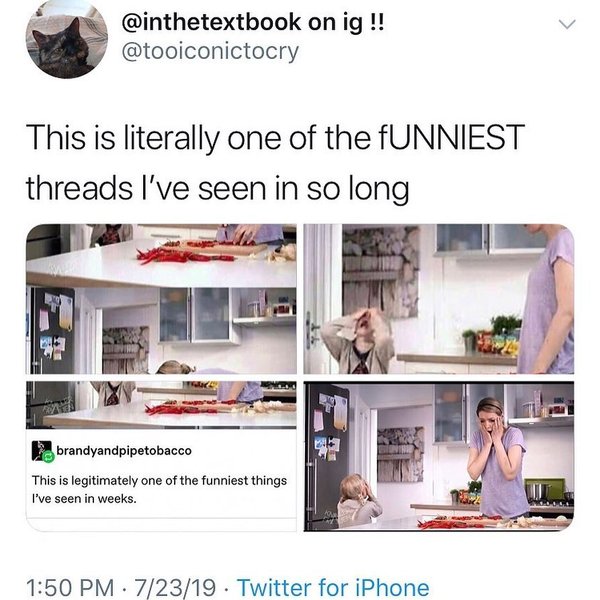Click the brandyandpipetobacco avatar icon
The image size is (600, 600).
pos(41,450)
